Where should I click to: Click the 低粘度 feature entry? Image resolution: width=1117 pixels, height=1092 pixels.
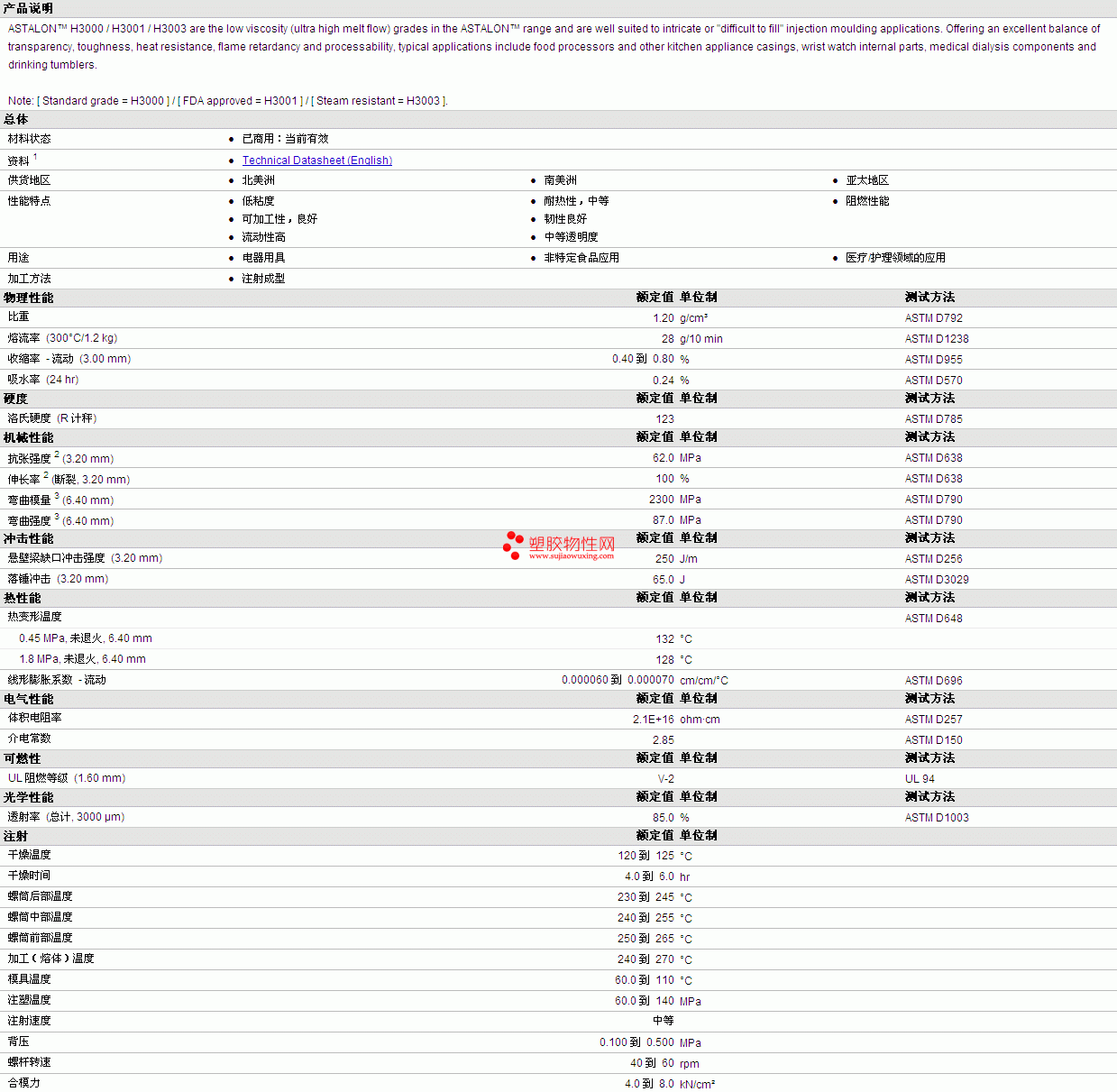click(x=258, y=201)
